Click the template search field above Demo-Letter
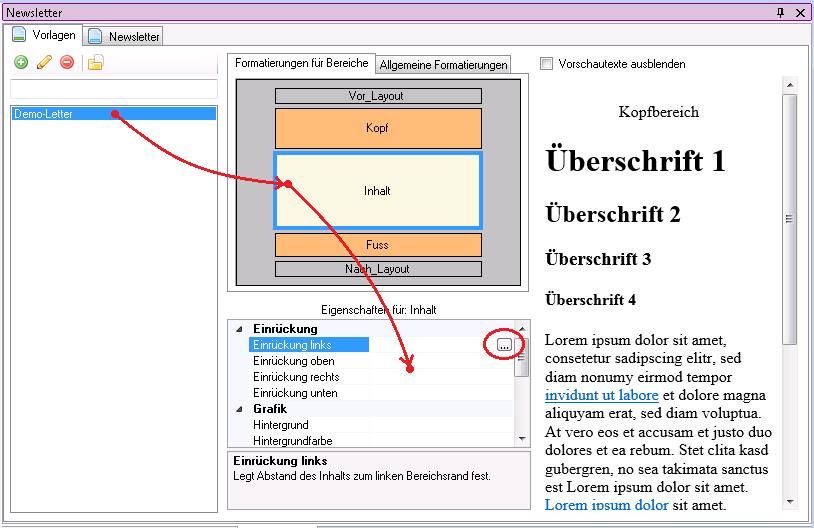Image resolution: width=814 pixels, height=528 pixels. tap(114, 89)
